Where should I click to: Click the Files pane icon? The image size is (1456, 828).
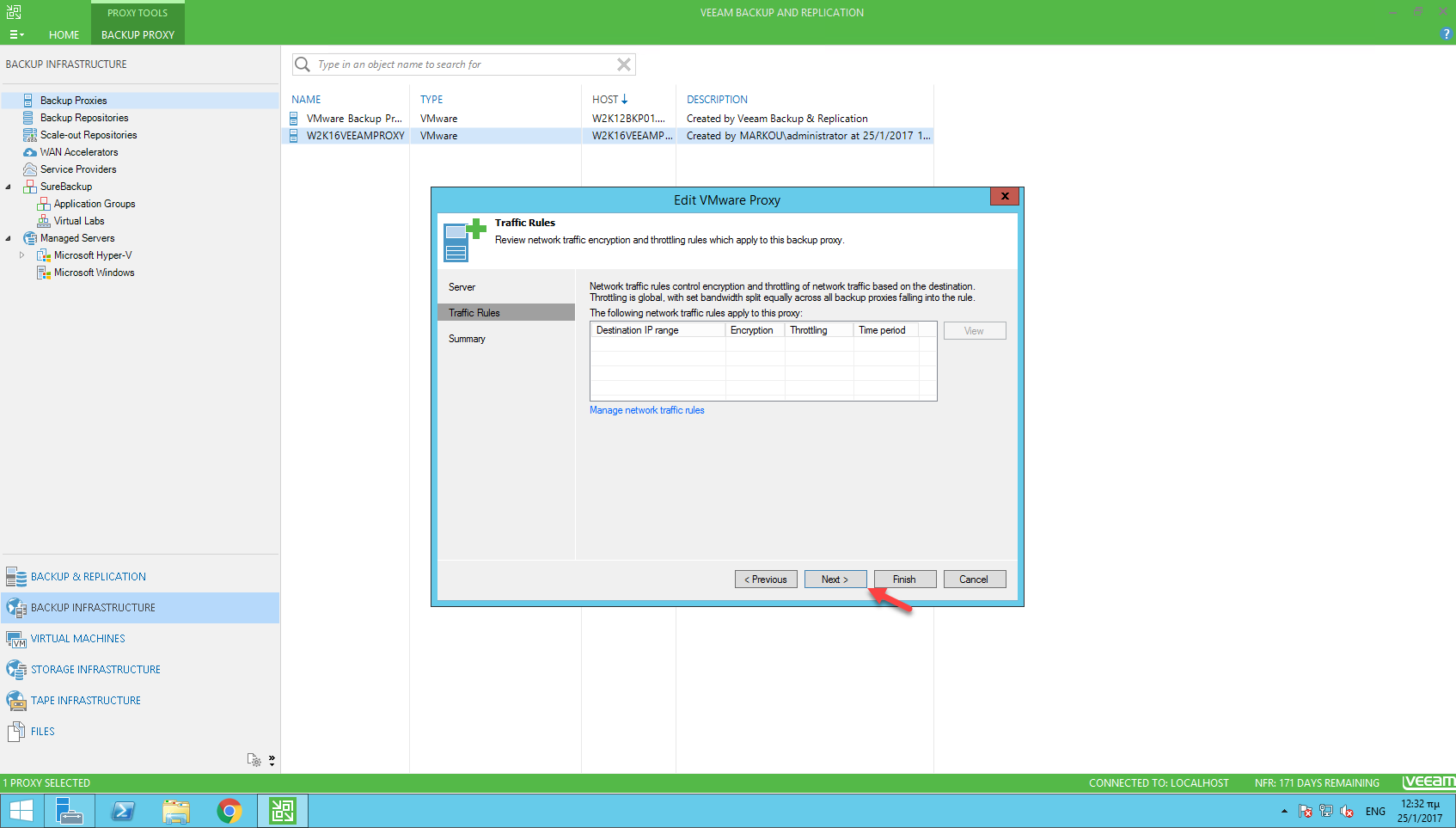[x=16, y=732]
